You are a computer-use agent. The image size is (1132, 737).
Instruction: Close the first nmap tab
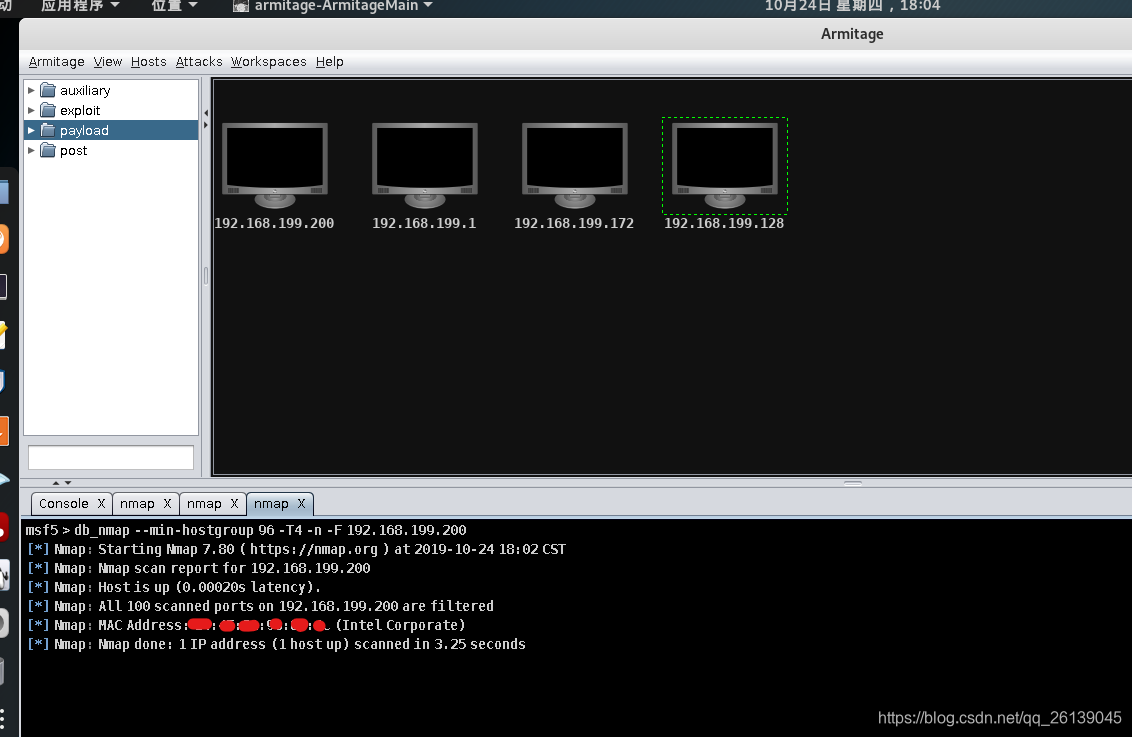(167, 504)
